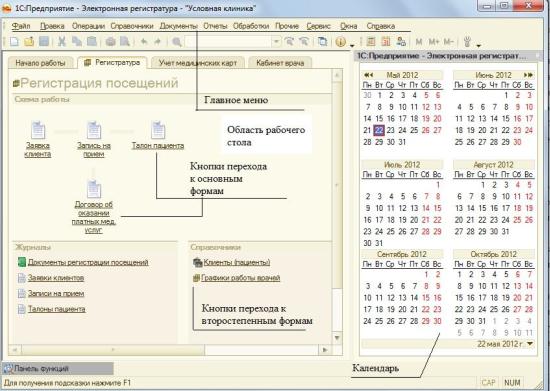Open the Операции menu
The image size is (550, 391).
pos(88,26)
